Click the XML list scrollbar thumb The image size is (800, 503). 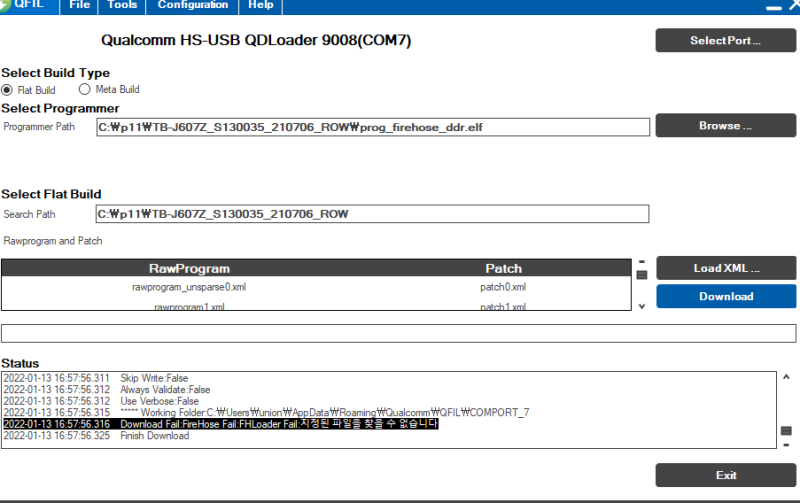pyautogui.click(x=642, y=275)
